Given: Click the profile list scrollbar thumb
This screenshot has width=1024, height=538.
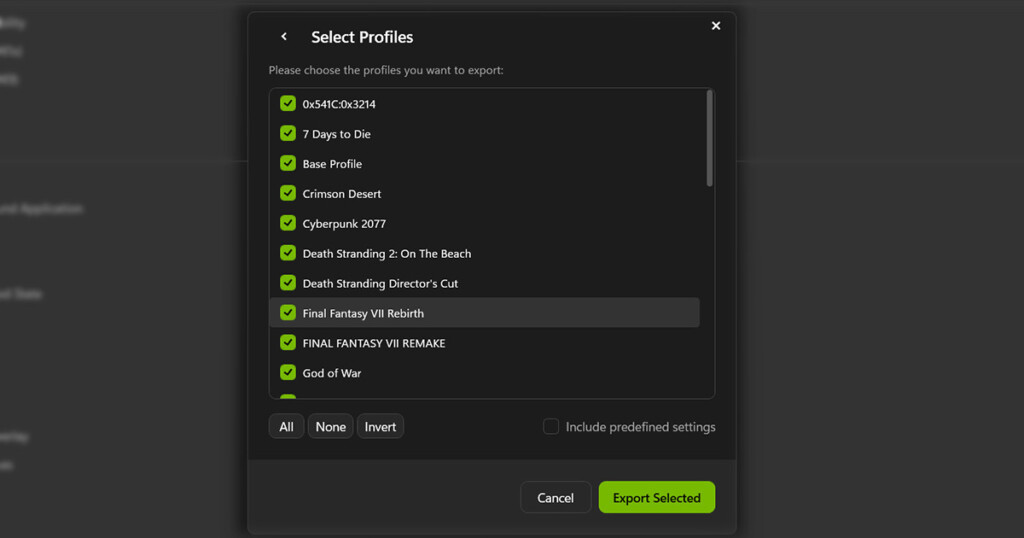Looking at the screenshot, I should tap(709, 138).
